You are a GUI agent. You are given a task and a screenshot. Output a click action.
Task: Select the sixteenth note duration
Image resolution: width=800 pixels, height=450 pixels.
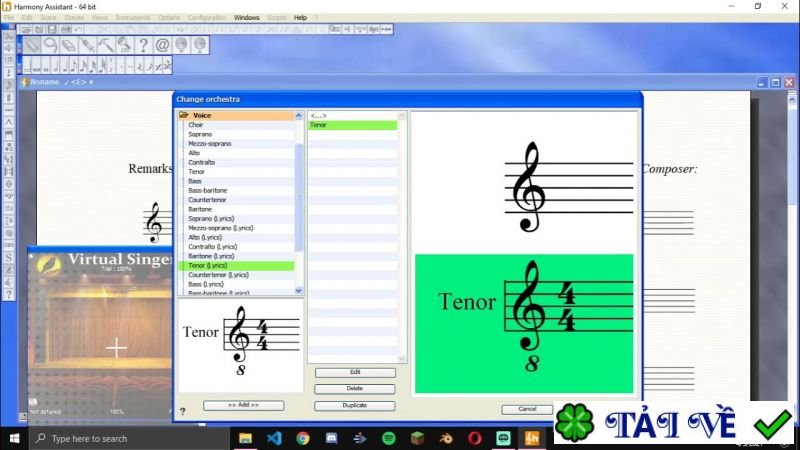coord(83,66)
